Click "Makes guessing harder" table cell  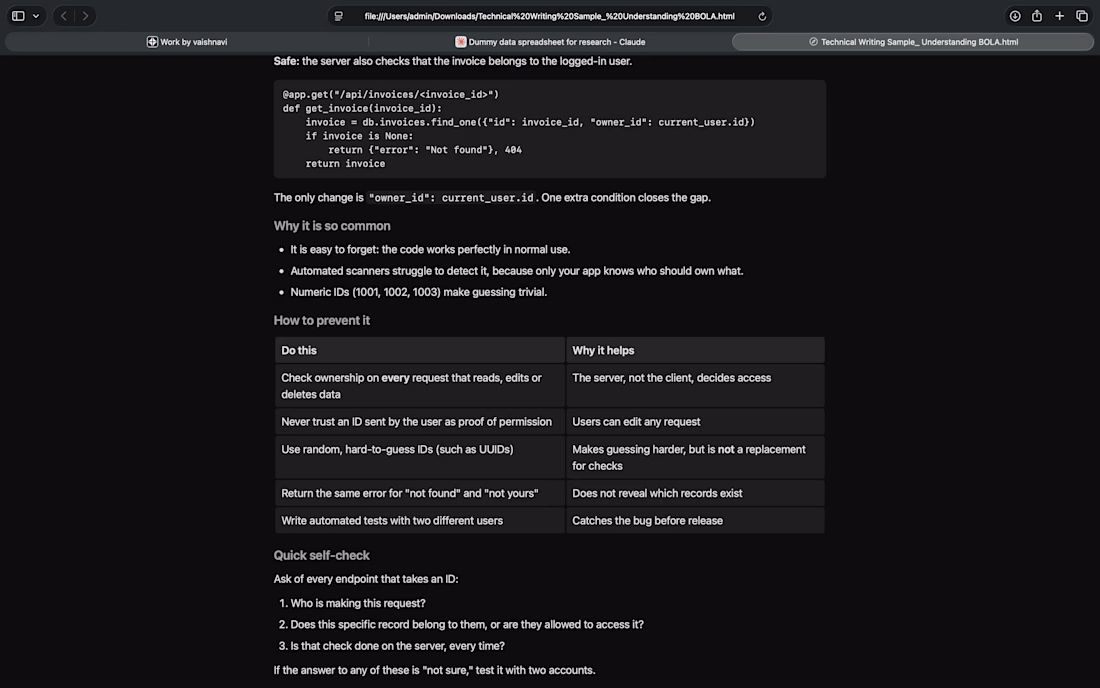pyautogui.click(x=695, y=457)
